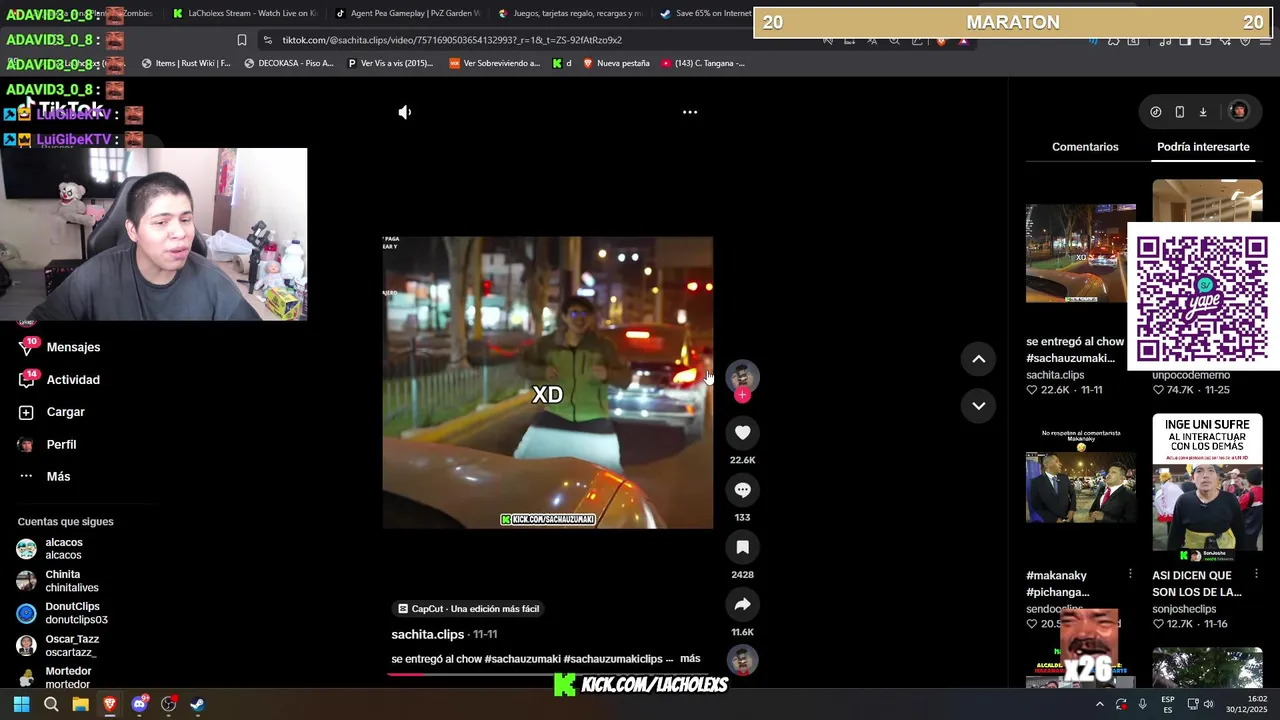Click the download icon in top pill
This screenshot has width=1280, height=720.
1203,112
